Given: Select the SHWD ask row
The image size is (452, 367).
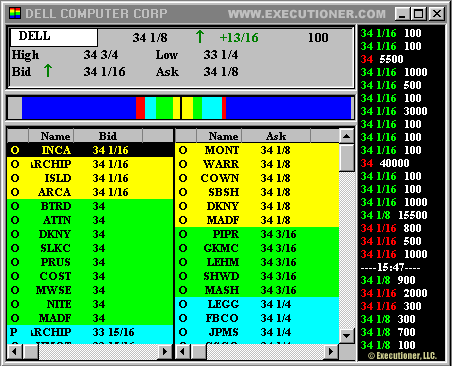Looking at the screenshot, I should pyautogui.click(x=257, y=276).
